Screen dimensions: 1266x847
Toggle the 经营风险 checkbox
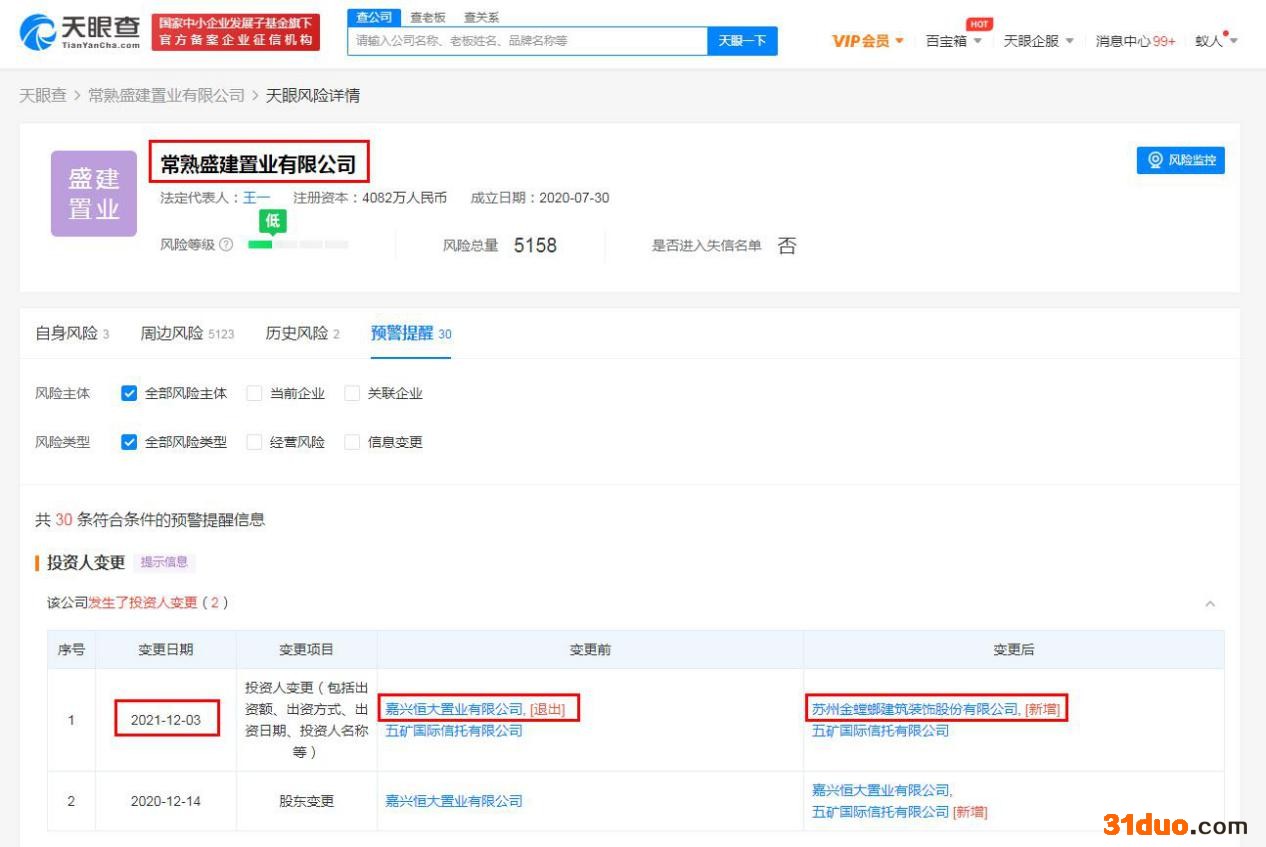click(x=255, y=442)
